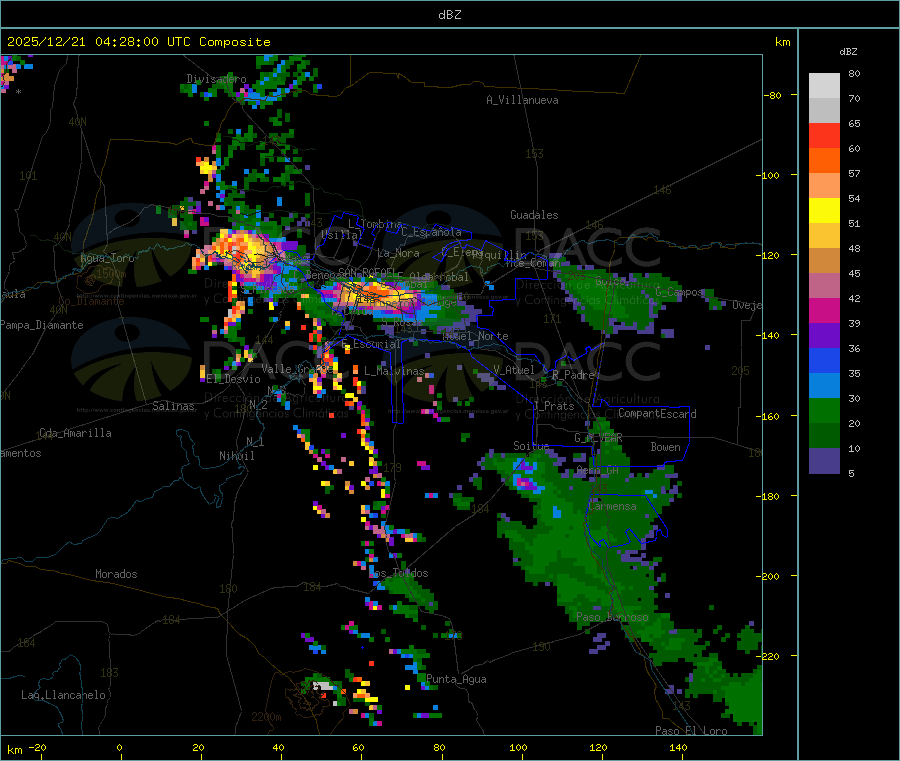Viewport: 900px width, 761px height.
Task: Click the Agua_Toro map label
Action: tap(107, 258)
